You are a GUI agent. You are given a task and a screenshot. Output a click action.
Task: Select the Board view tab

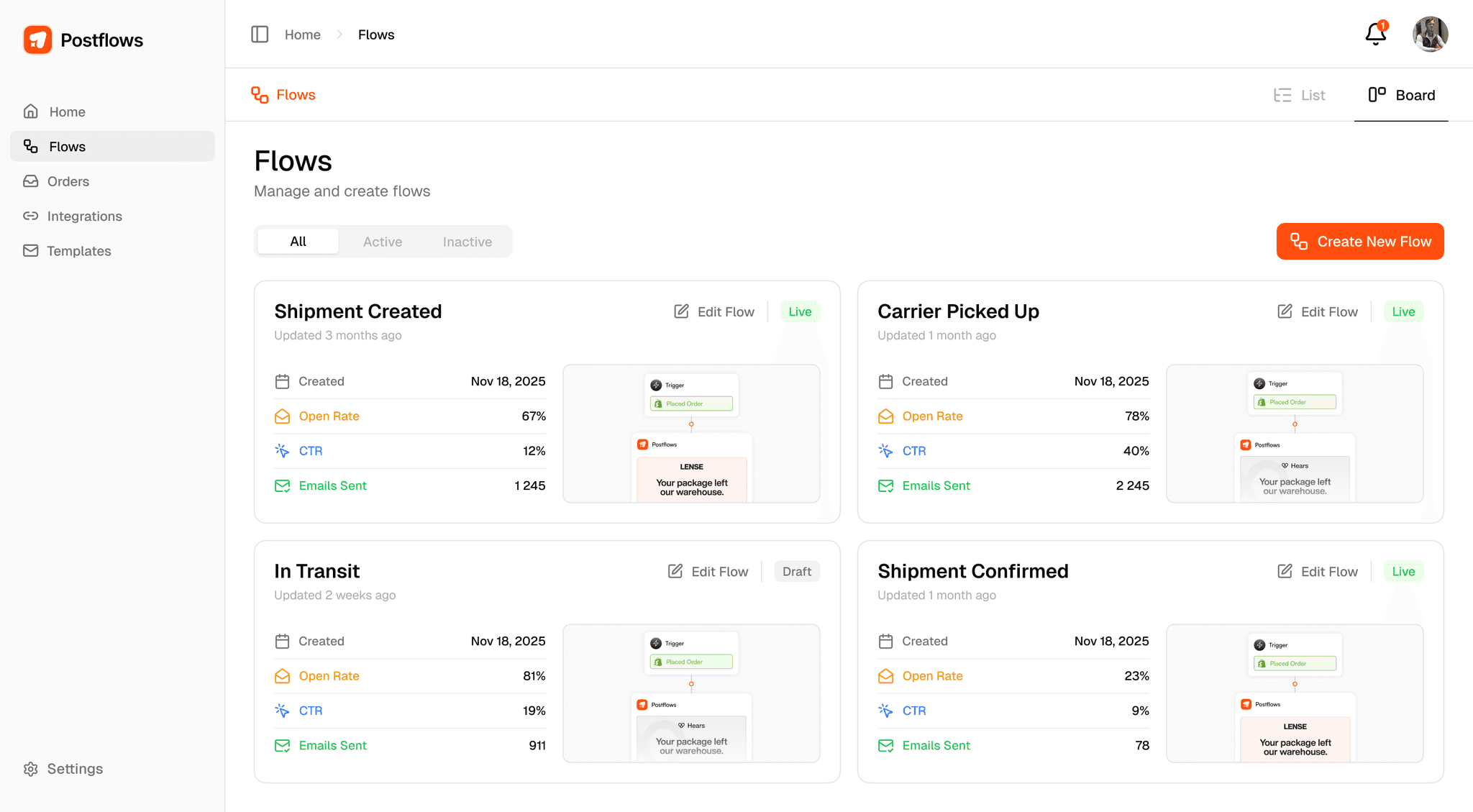point(1401,95)
